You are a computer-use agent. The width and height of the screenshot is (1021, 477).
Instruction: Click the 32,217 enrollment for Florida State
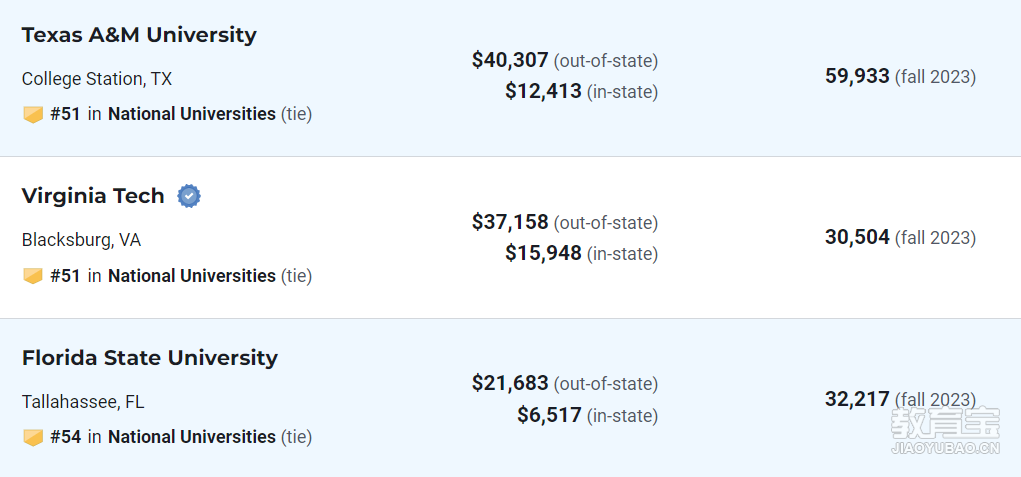(x=857, y=398)
